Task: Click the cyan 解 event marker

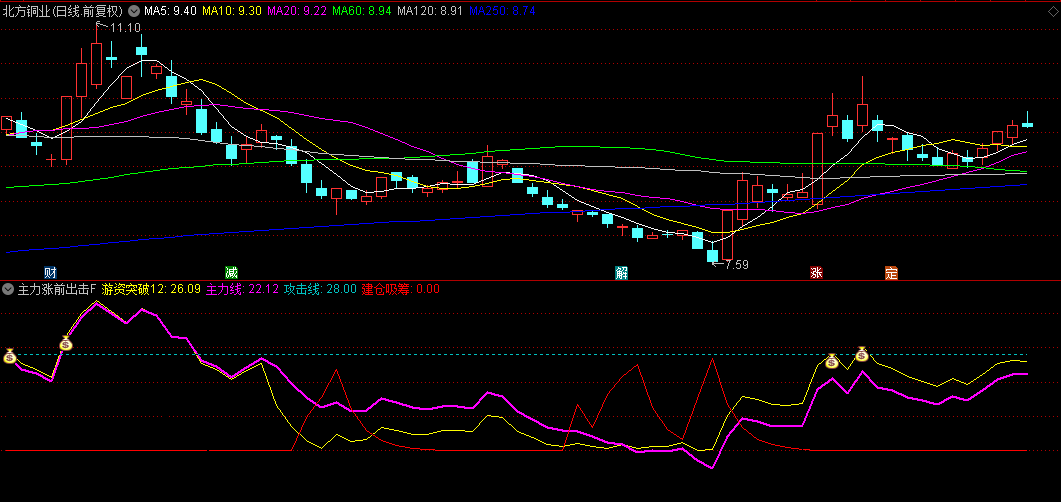Action: [x=621, y=272]
